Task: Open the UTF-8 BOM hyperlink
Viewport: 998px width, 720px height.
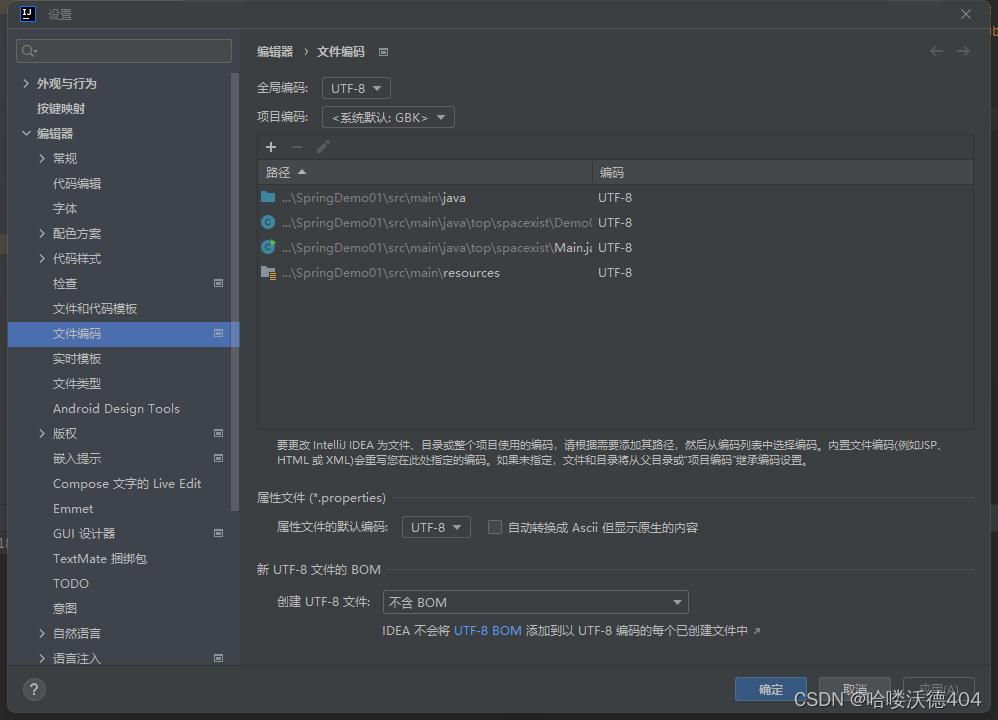Action: 488,631
